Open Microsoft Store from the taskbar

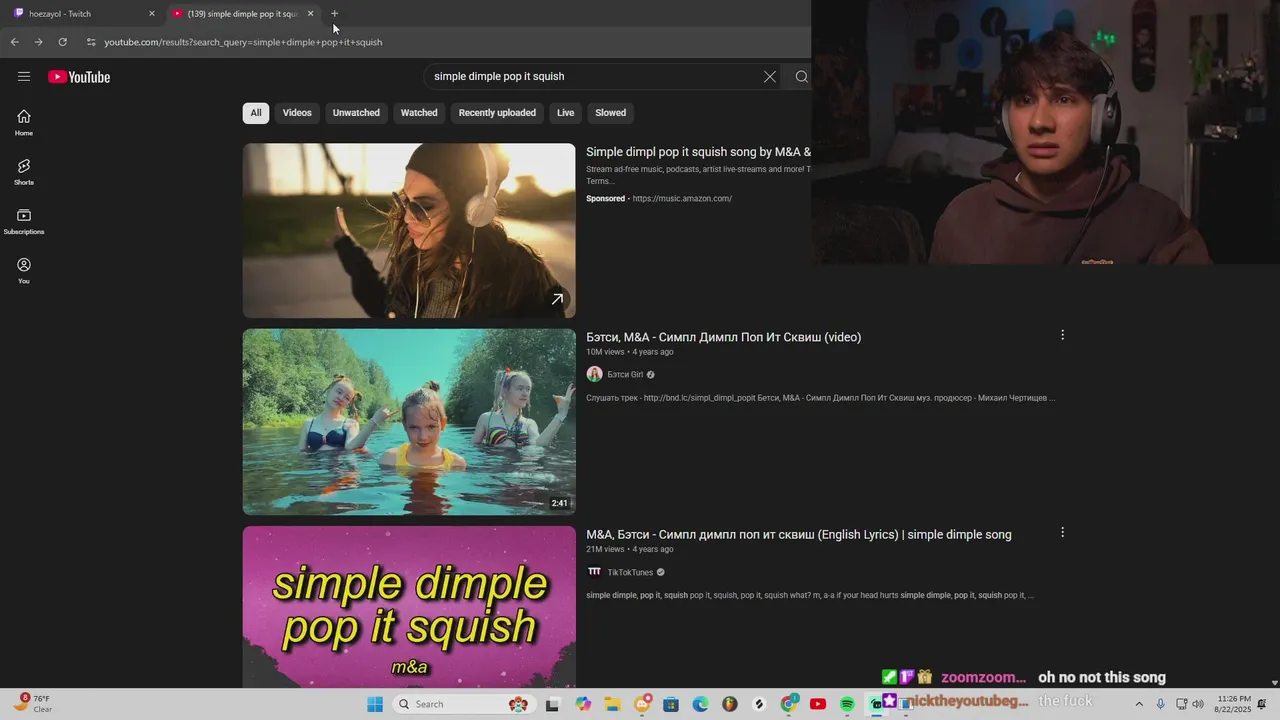pyautogui.click(x=671, y=704)
